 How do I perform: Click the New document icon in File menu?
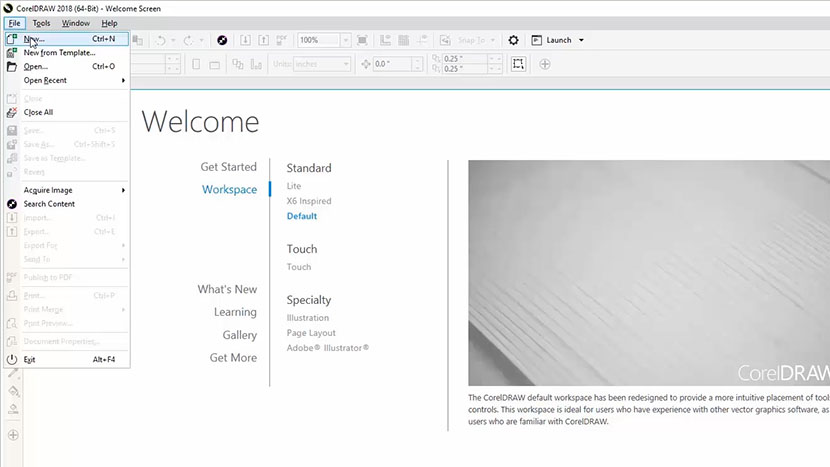click(x=12, y=39)
